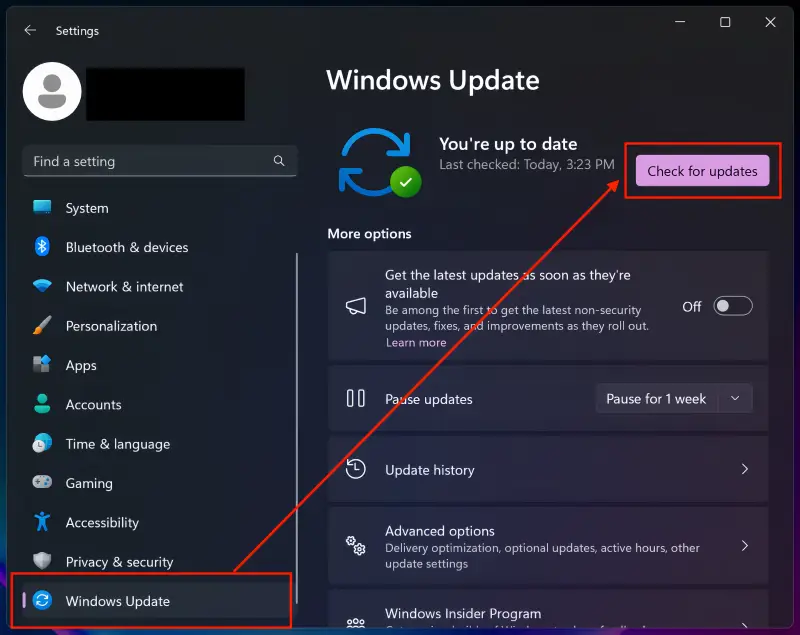Open Bluetooth & devices category

[159, 247]
